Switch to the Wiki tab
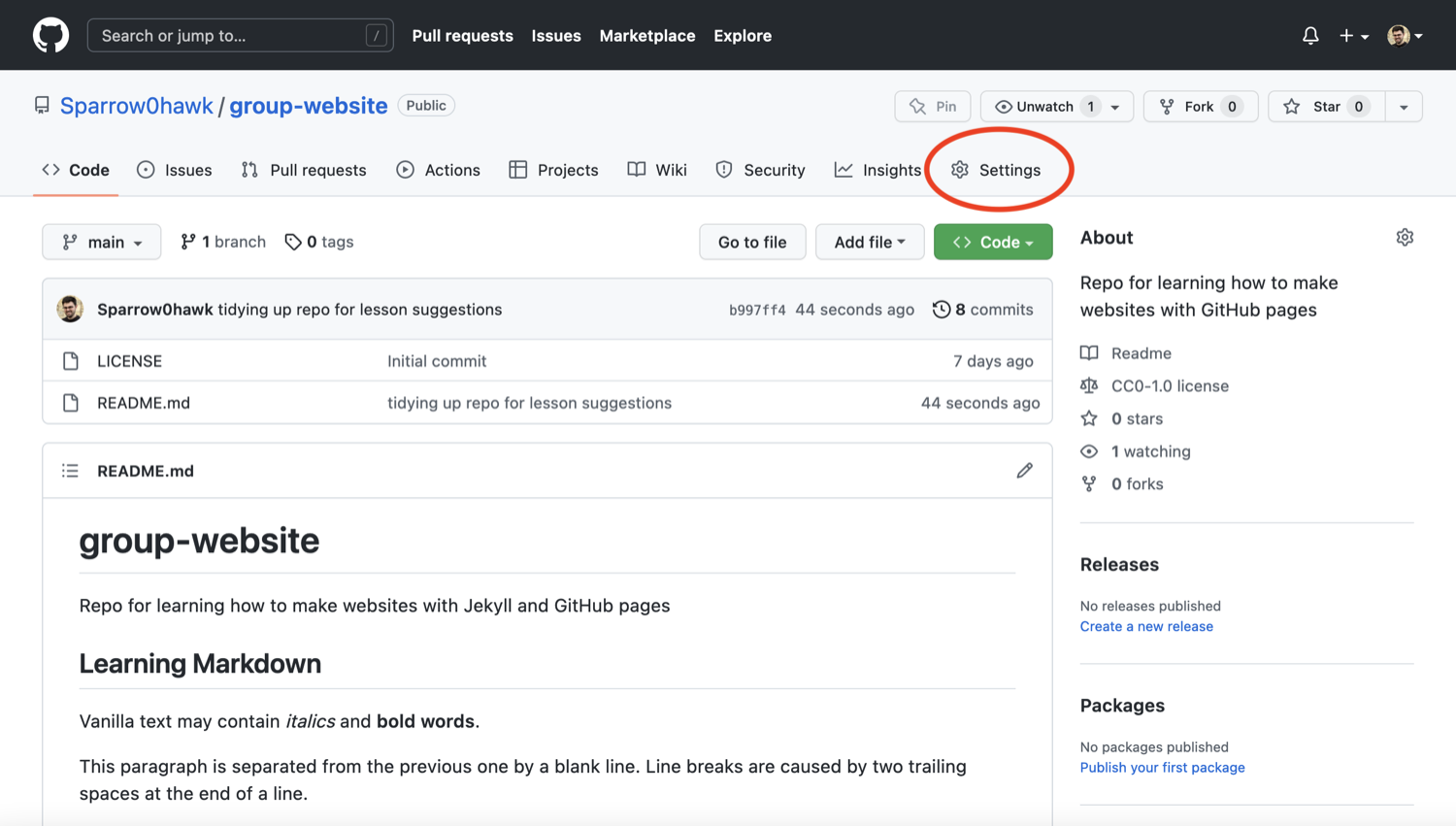Viewport: 1456px width, 826px height. coord(657,170)
